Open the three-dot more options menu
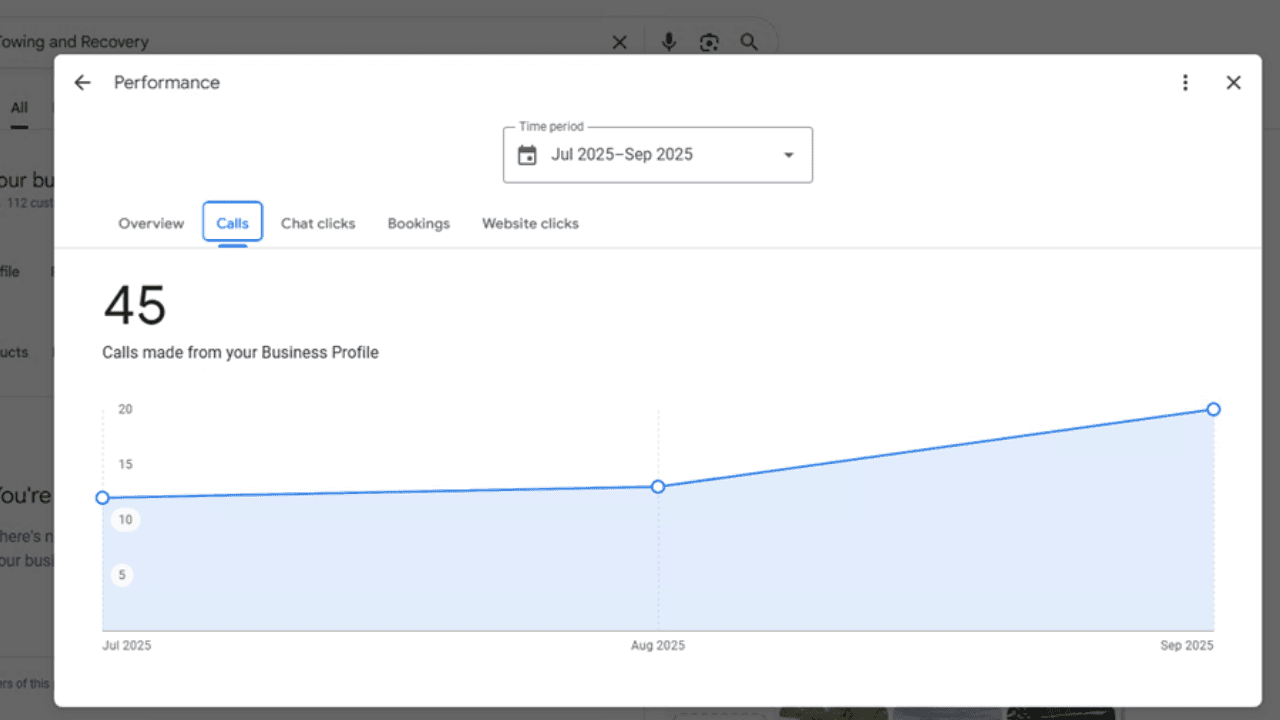This screenshot has height=720, width=1280. coord(1185,83)
